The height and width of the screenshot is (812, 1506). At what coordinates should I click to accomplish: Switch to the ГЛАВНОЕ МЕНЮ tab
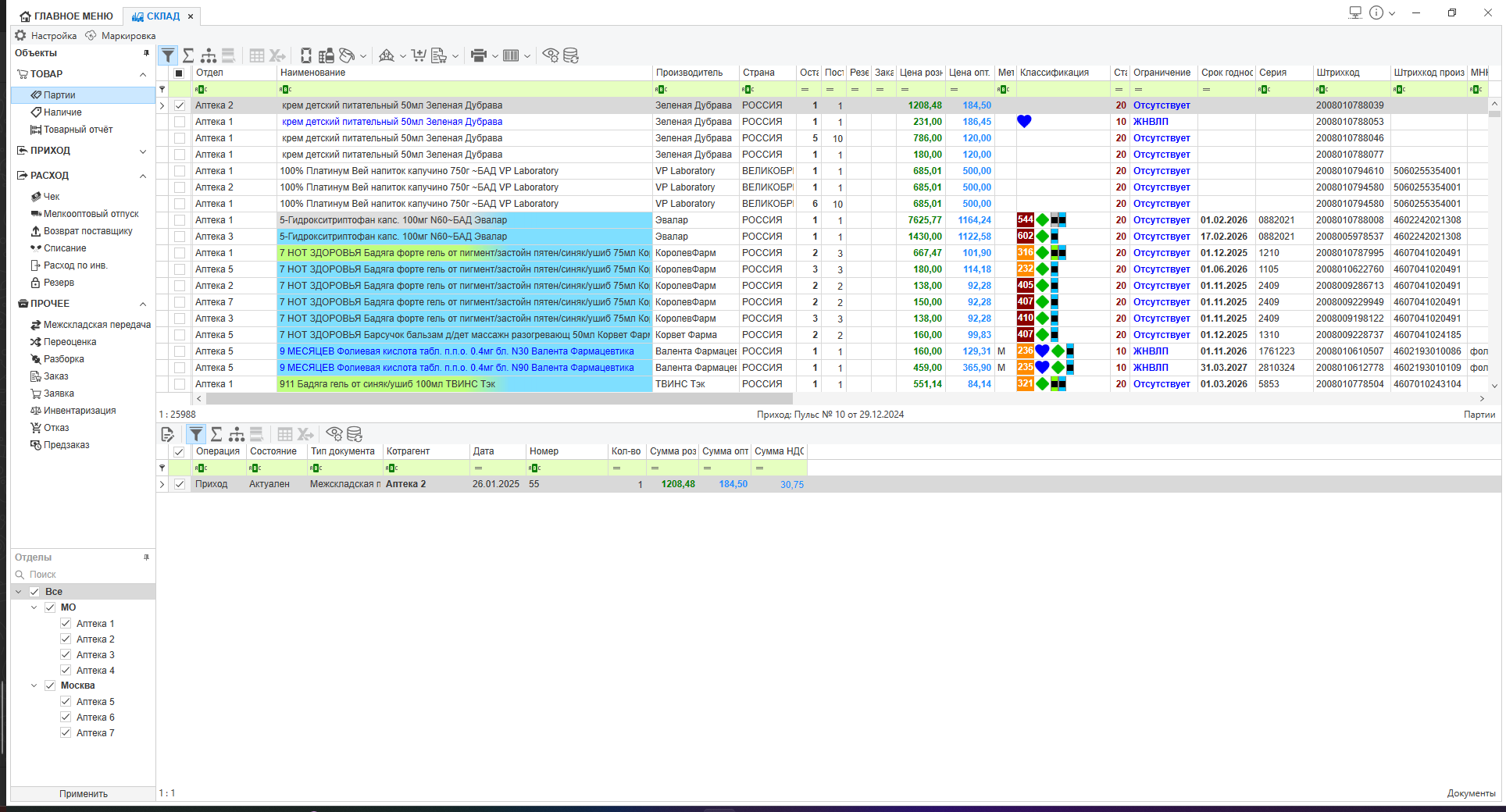pyautogui.click(x=67, y=16)
